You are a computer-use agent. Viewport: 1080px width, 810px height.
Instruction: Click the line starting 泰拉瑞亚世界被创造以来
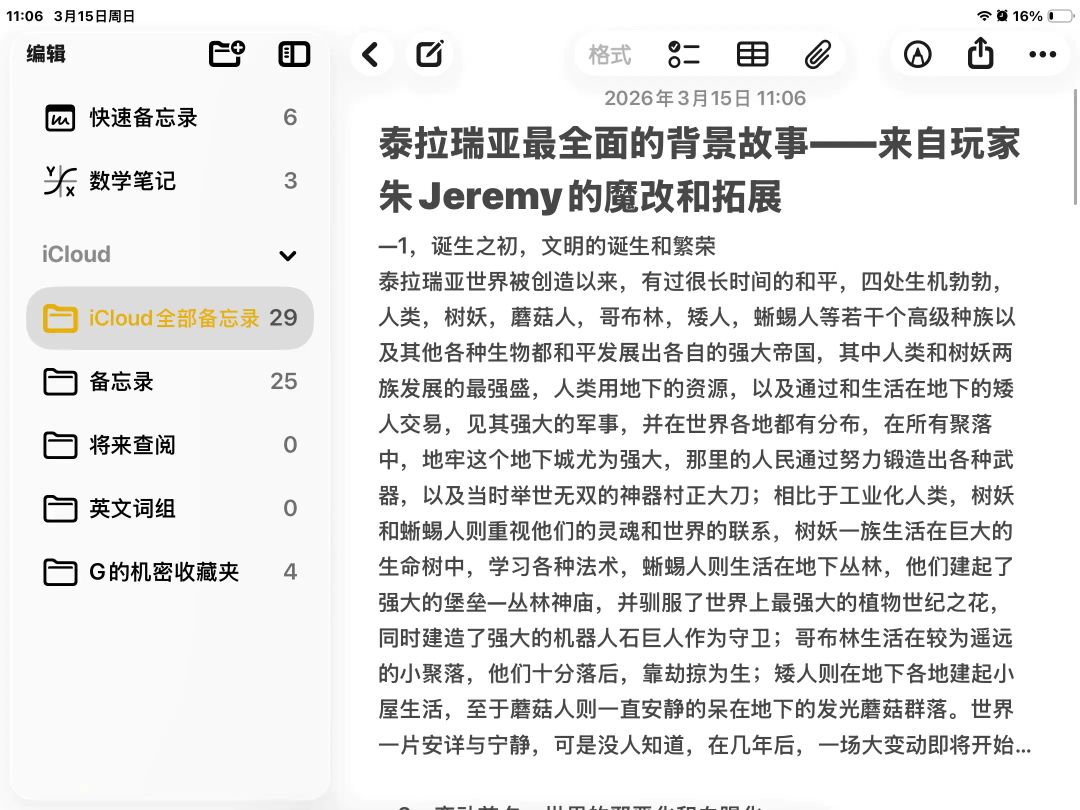click(x=690, y=282)
